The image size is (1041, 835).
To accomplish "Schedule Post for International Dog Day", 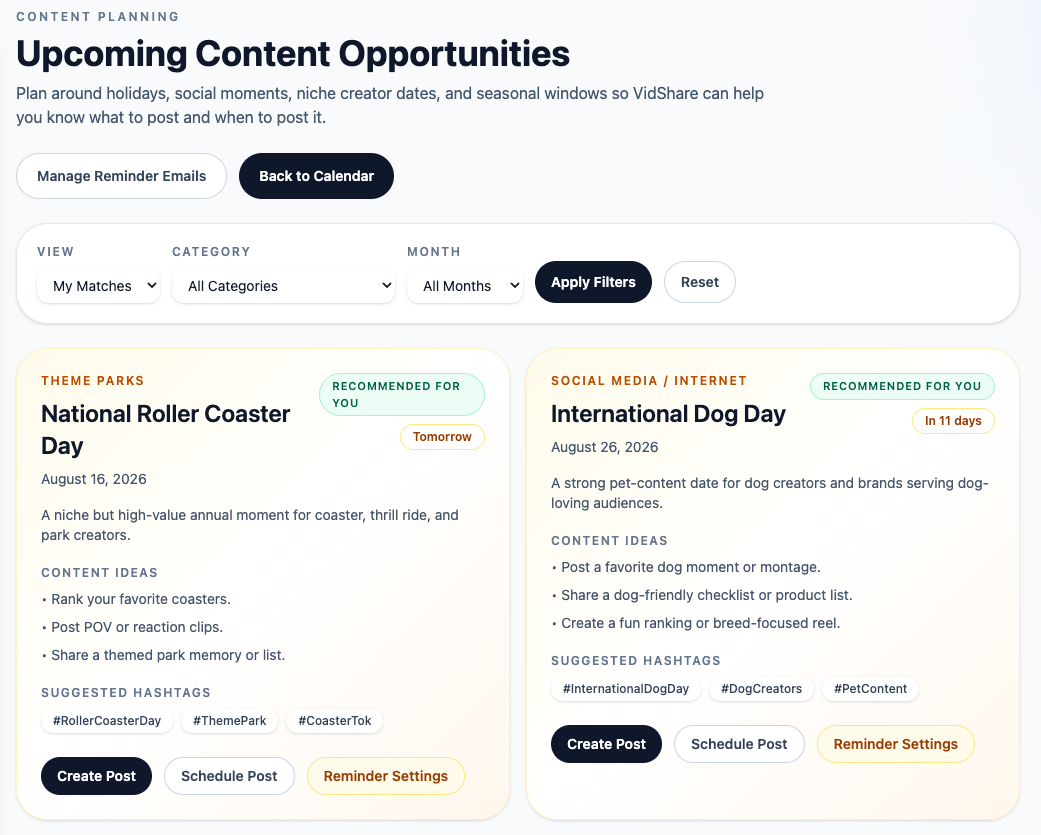I will (x=739, y=744).
